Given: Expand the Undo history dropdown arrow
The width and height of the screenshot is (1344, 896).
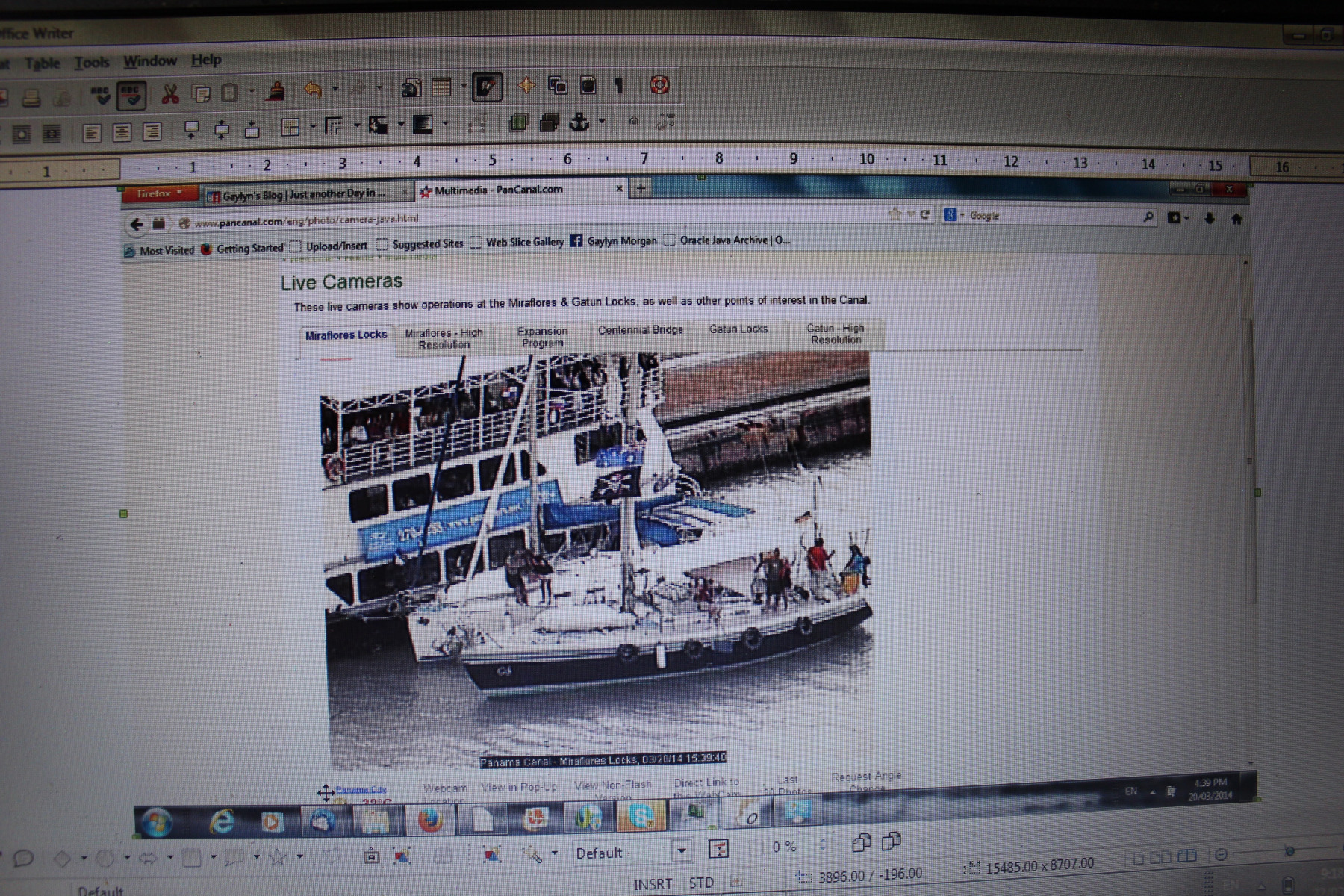Looking at the screenshot, I should pyautogui.click(x=335, y=90).
